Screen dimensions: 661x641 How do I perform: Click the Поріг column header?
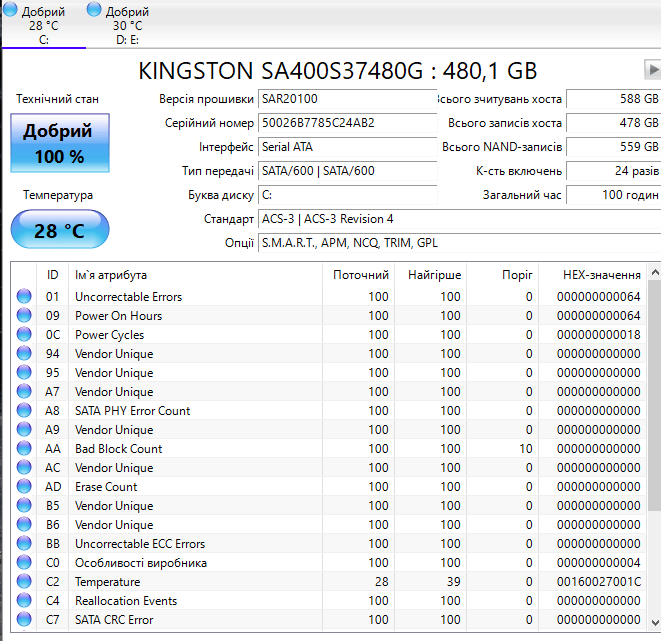pos(503,275)
